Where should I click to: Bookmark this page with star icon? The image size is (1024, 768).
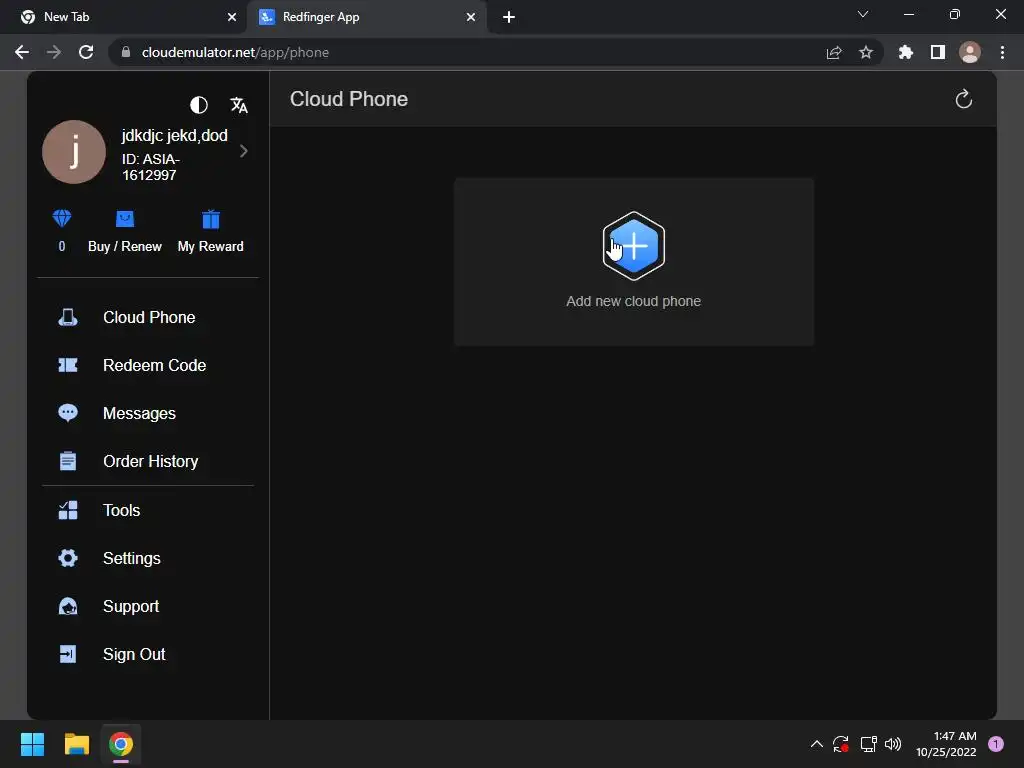866,52
